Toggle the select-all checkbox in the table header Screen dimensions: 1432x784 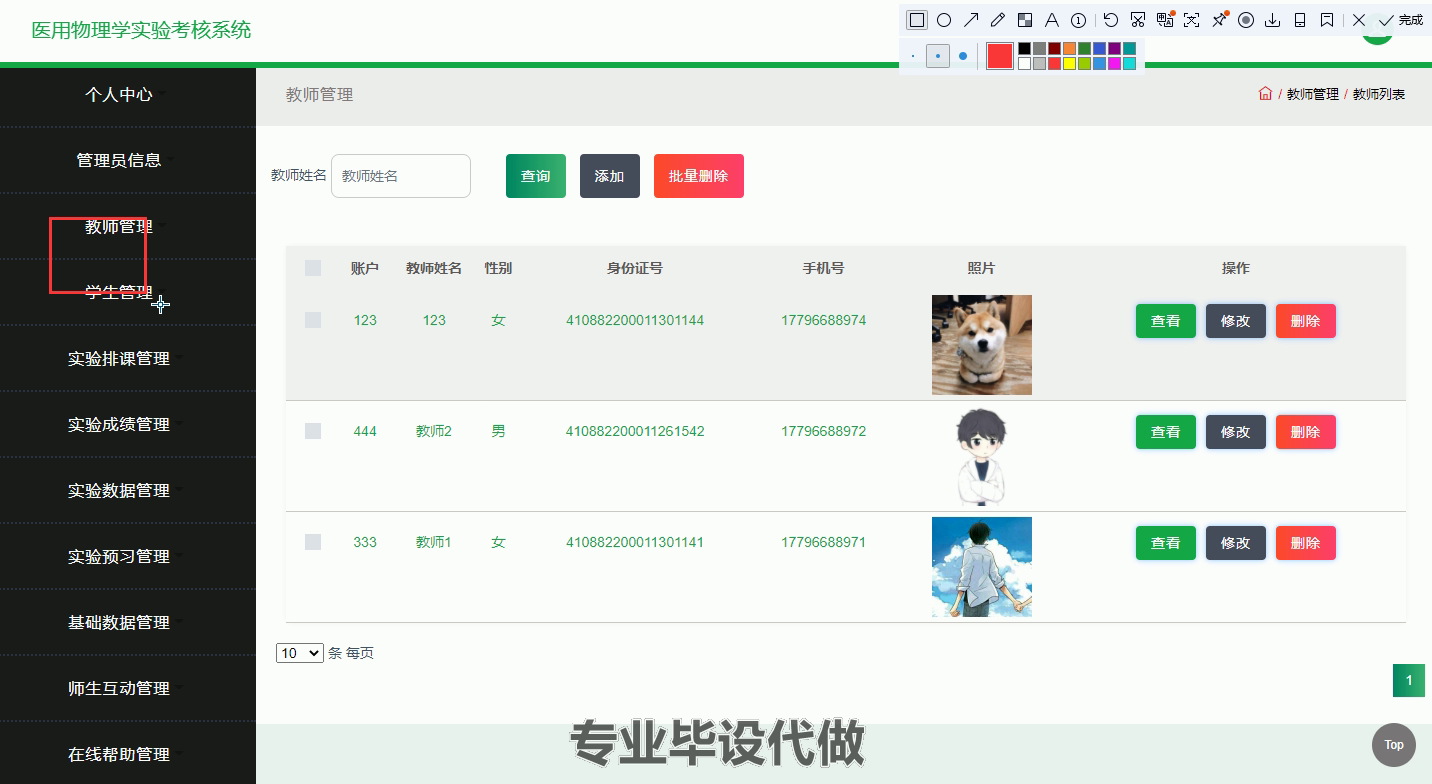[x=313, y=268]
